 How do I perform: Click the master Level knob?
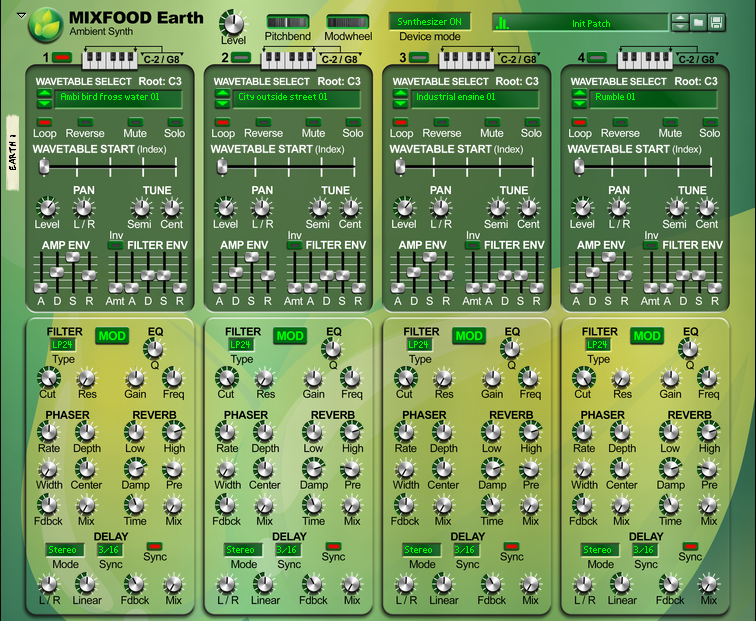pyautogui.click(x=233, y=23)
